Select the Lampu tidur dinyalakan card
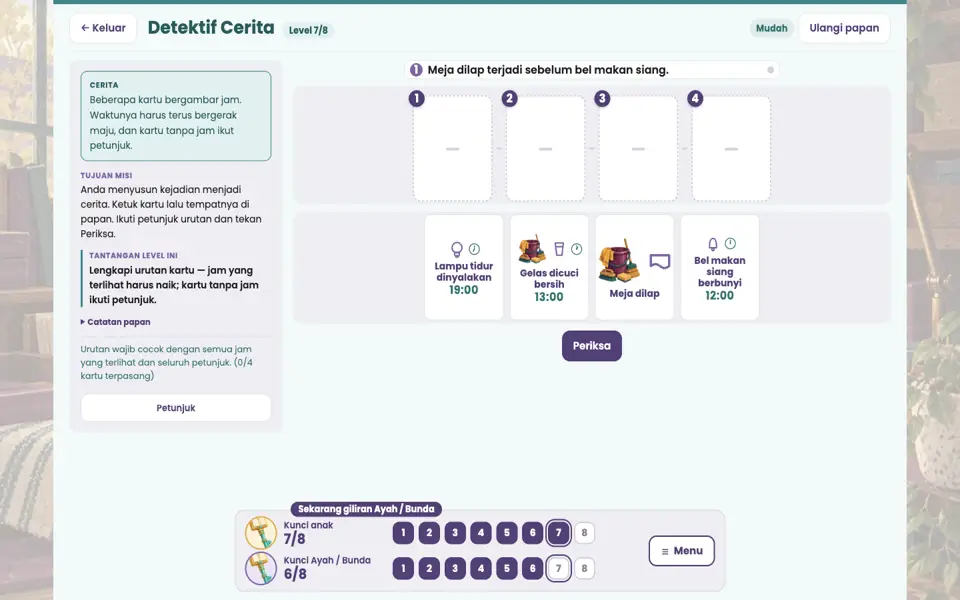The width and height of the screenshot is (960, 600). [463, 267]
